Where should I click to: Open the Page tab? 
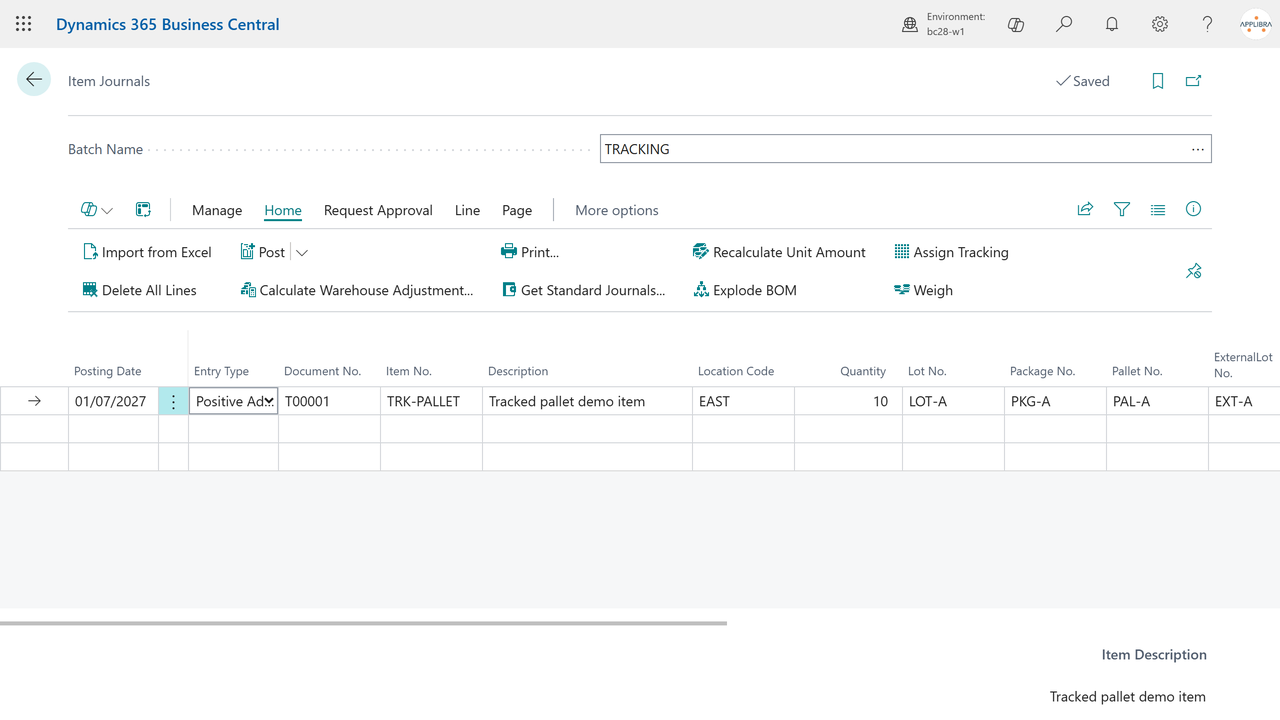click(517, 210)
